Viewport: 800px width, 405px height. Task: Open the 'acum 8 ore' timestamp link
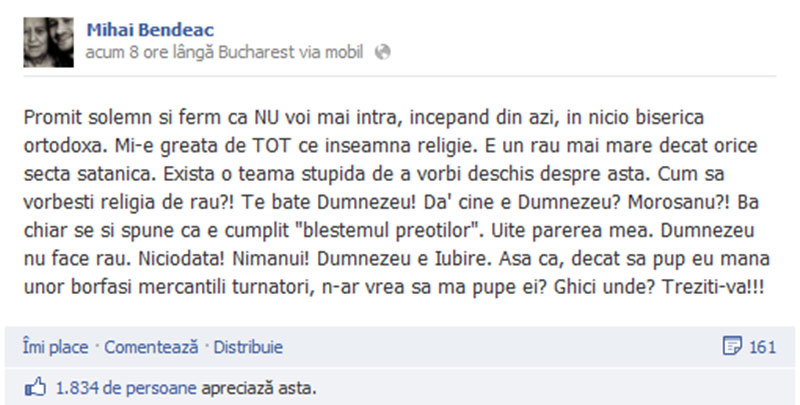(122, 52)
